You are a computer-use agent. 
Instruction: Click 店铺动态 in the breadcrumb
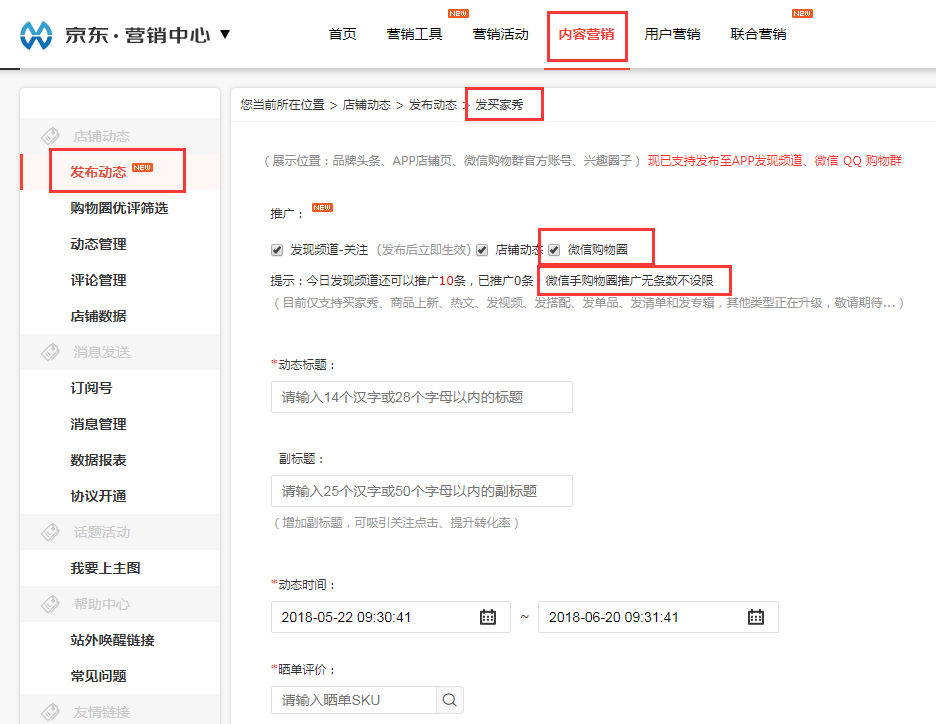tap(367, 105)
